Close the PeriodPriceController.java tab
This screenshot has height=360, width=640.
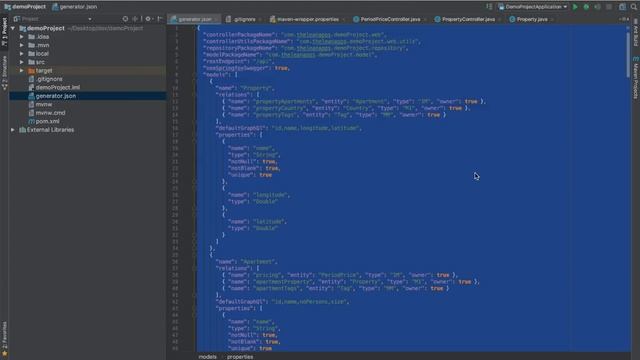point(425,19)
